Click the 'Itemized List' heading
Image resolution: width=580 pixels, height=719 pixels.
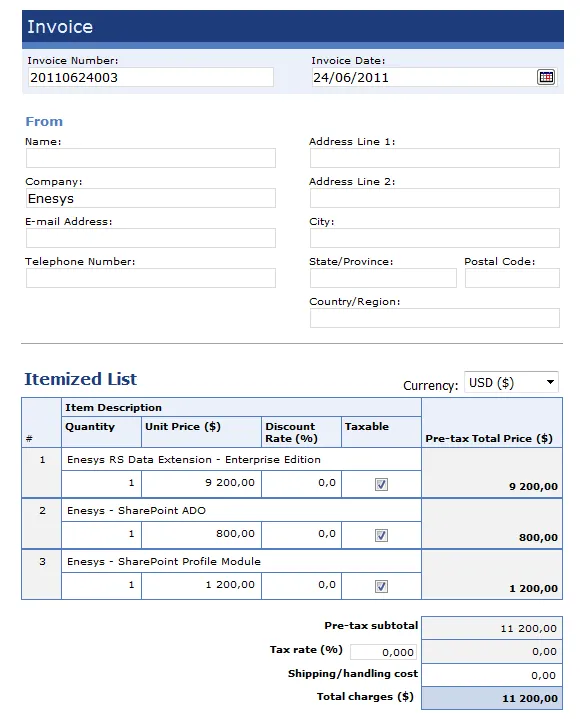point(81,379)
